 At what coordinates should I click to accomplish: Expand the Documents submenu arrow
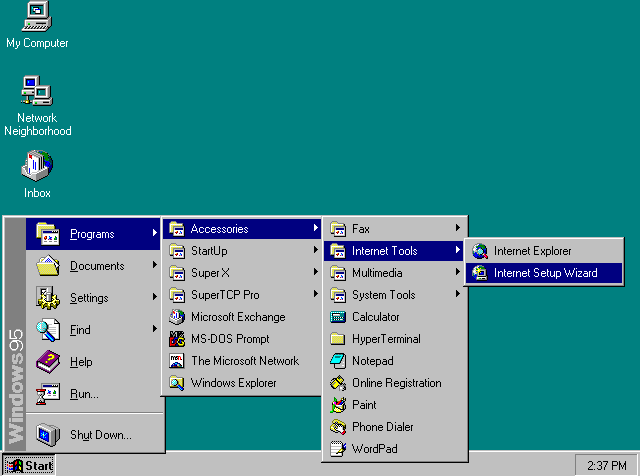point(155,265)
